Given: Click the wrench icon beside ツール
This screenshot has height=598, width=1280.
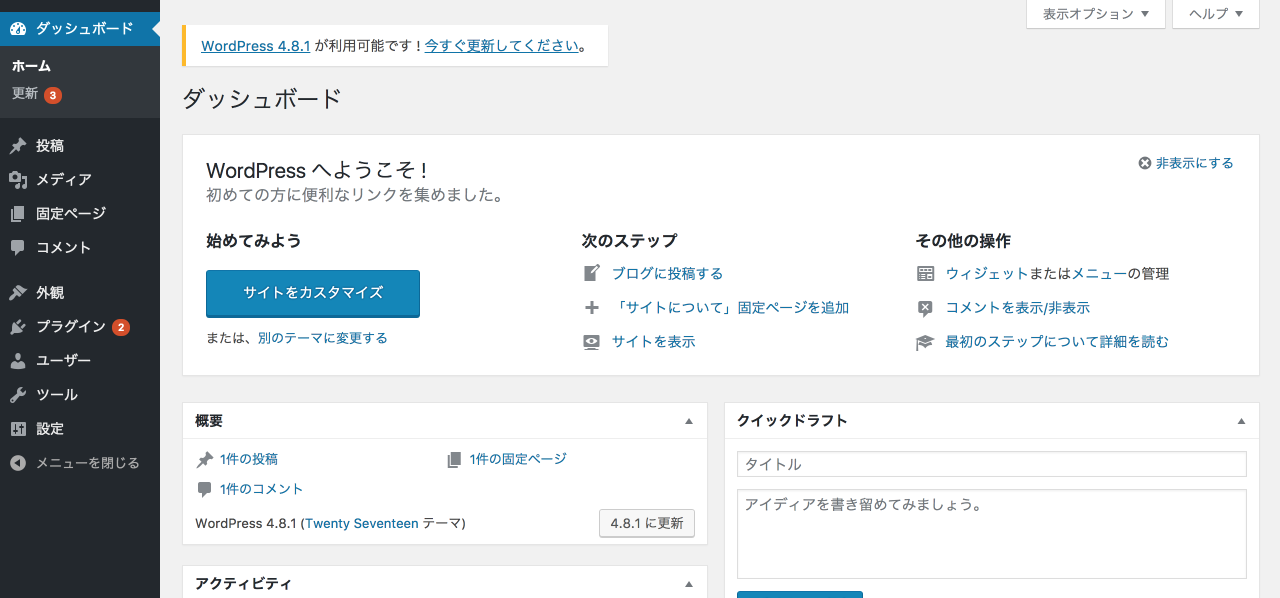Looking at the screenshot, I should (18, 395).
